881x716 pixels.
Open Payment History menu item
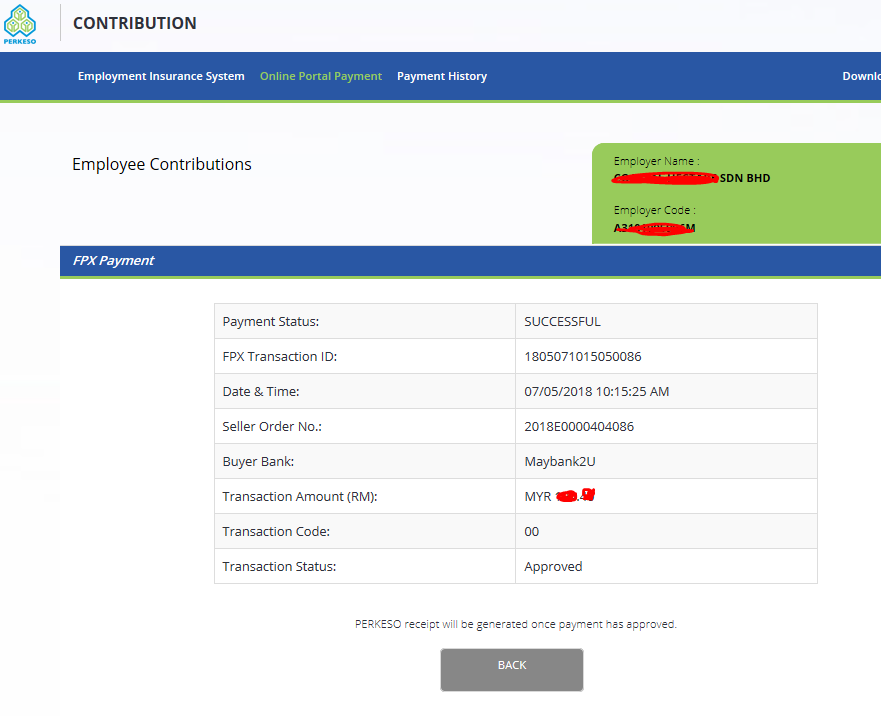tap(442, 76)
